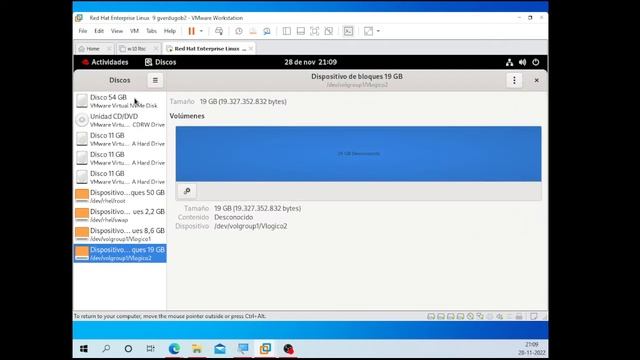Launch Microsoft Edge from the taskbar

[x=174, y=349]
